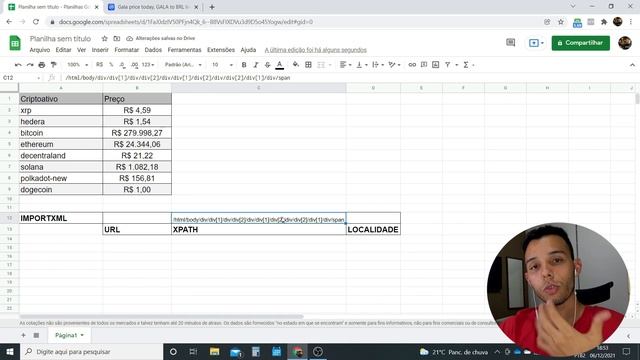This screenshot has width=640, height=360.
Task: Insert a comment from toolbar
Action: pyautogui.click(x=424, y=65)
